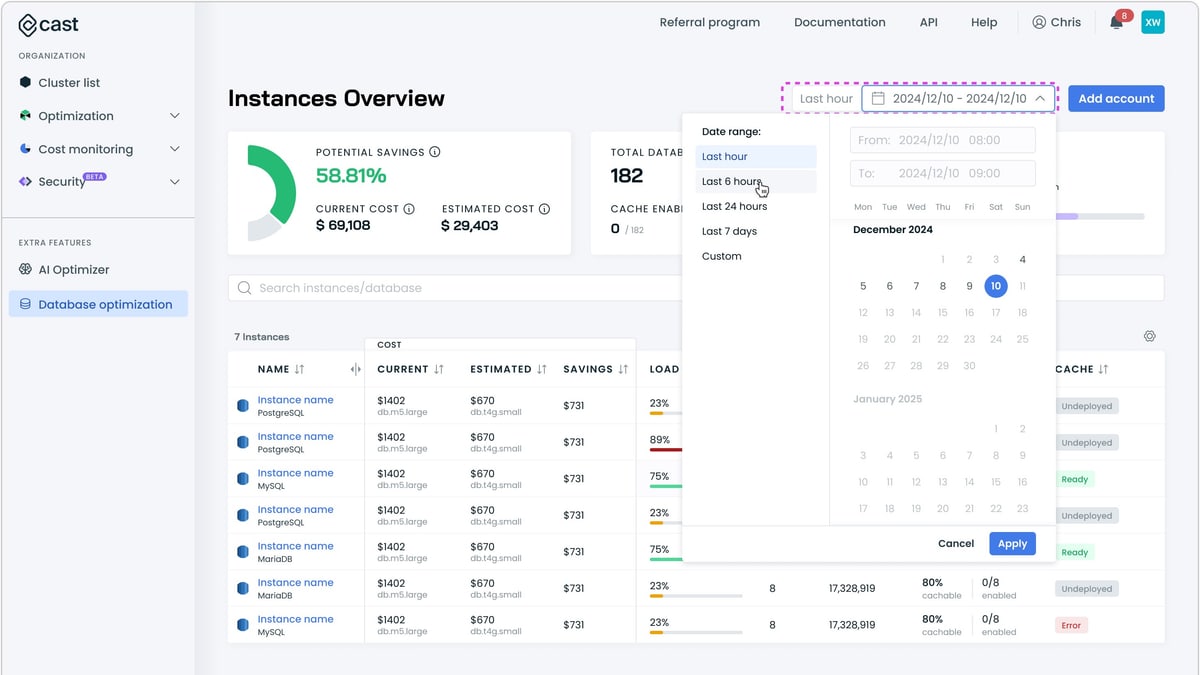Click the Database optimization icon
Image resolution: width=1200 pixels, height=675 pixels.
(25, 304)
